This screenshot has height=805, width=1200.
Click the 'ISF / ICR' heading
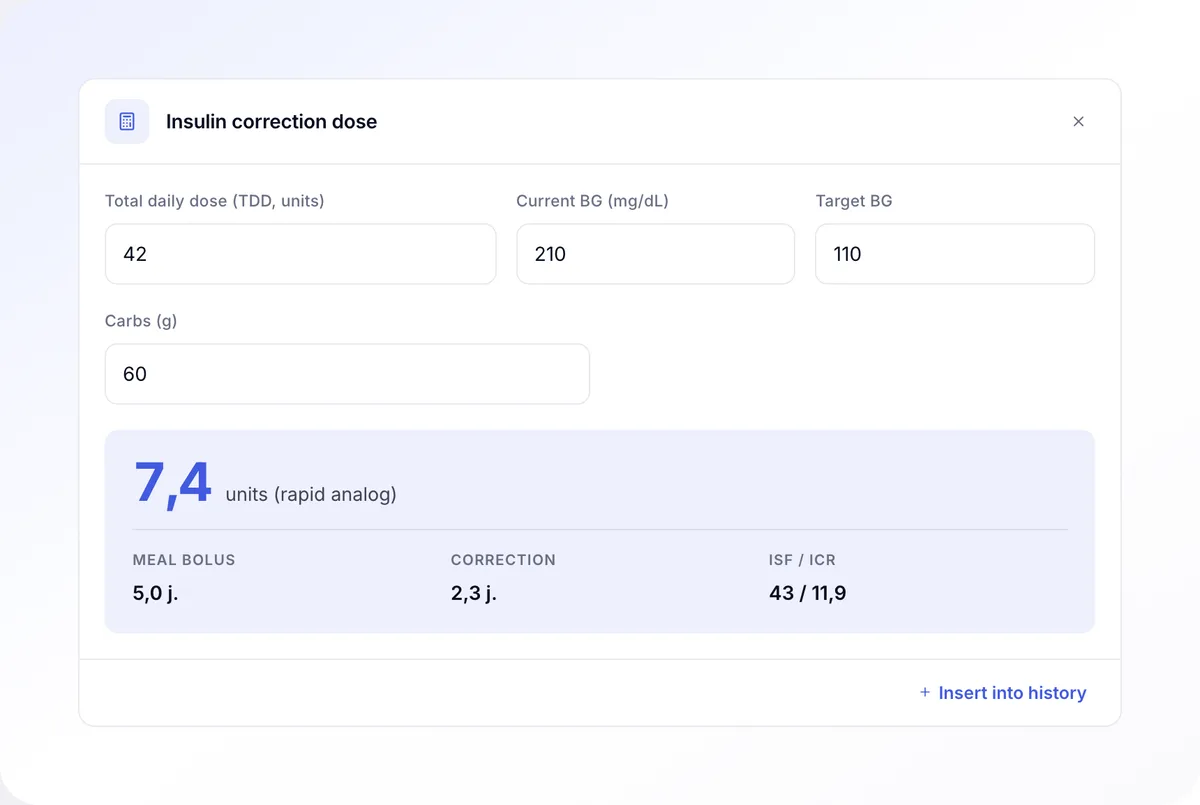pos(802,560)
